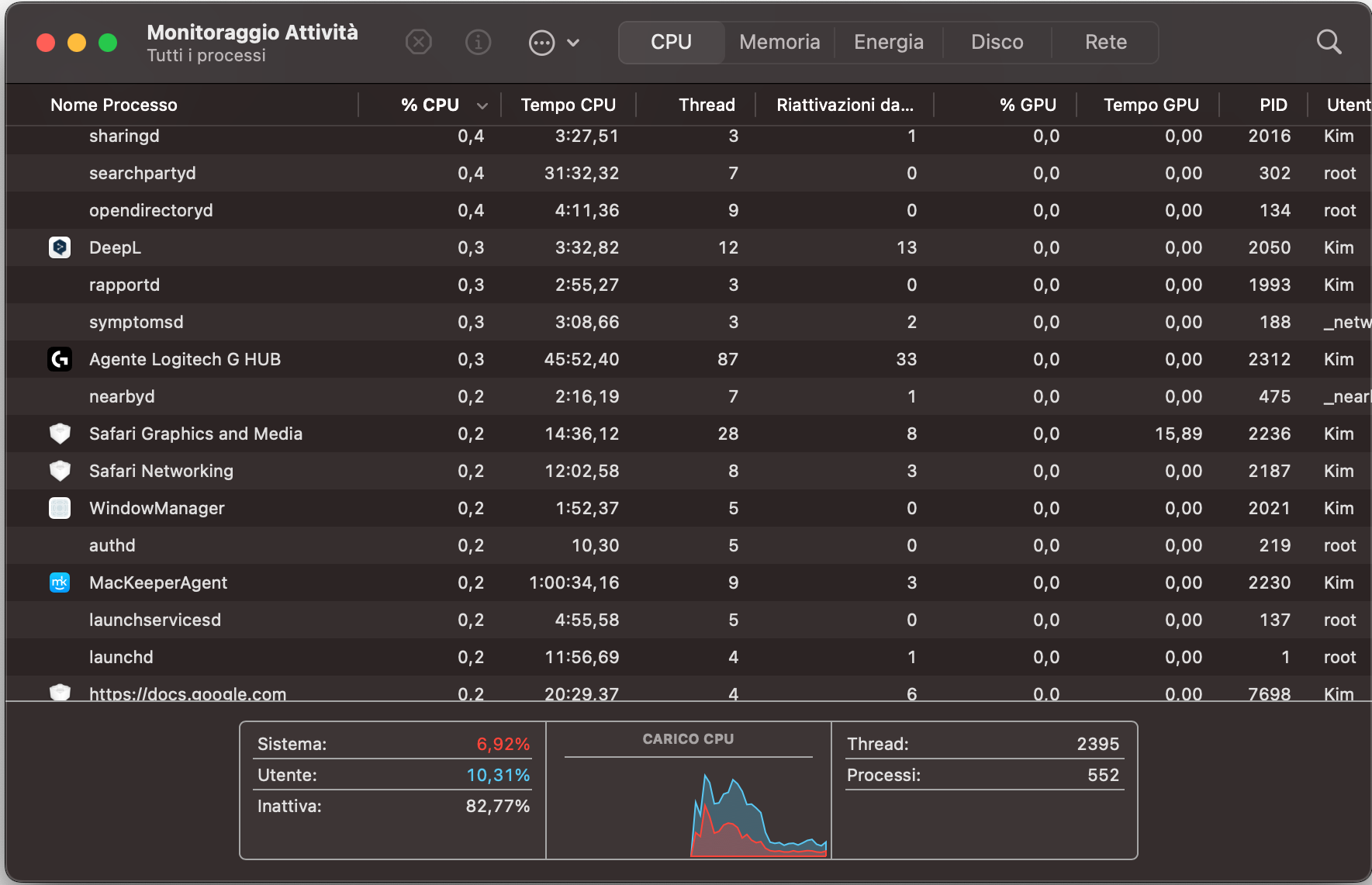Select the nearbyd process row

689,396
